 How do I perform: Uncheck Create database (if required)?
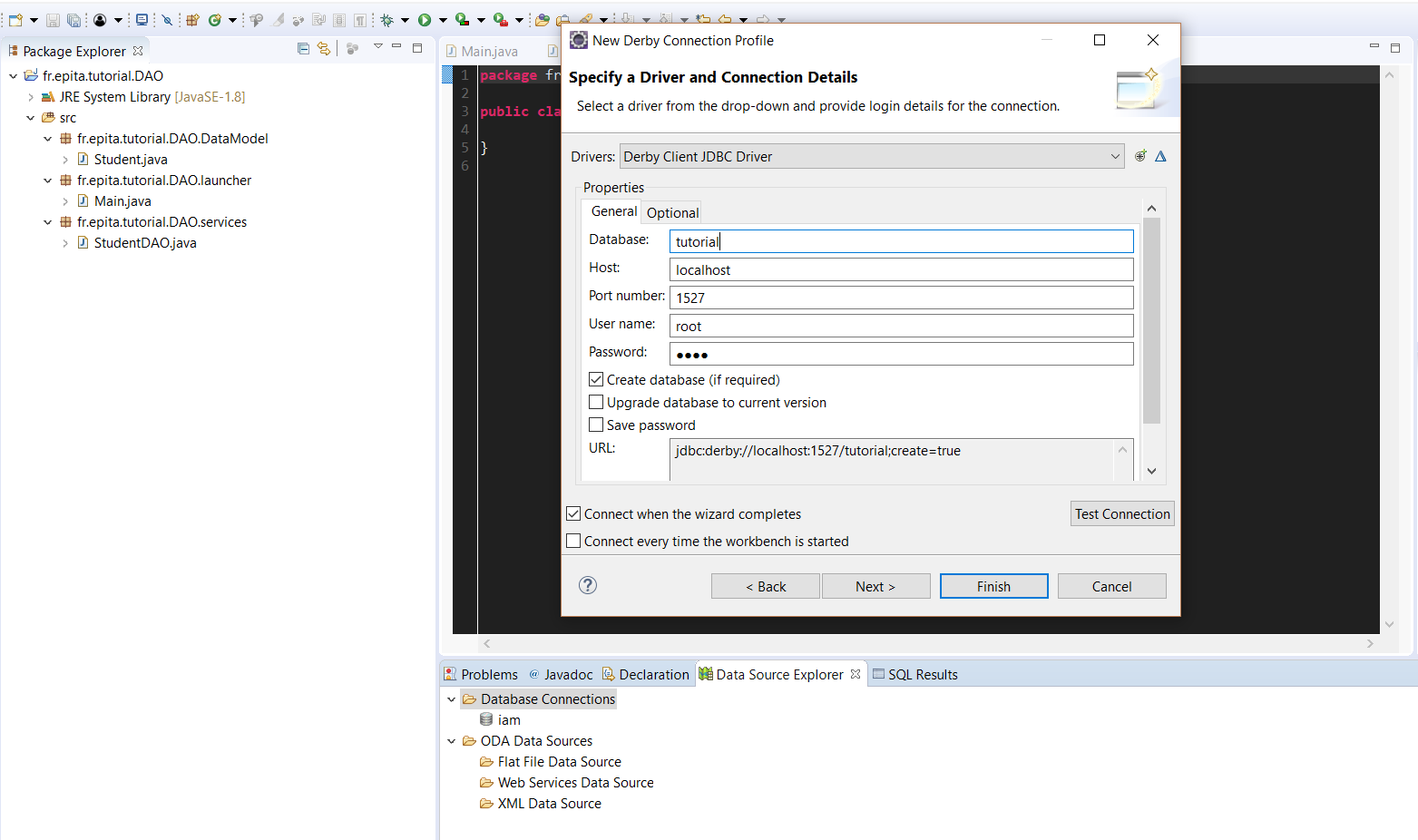click(596, 379)
